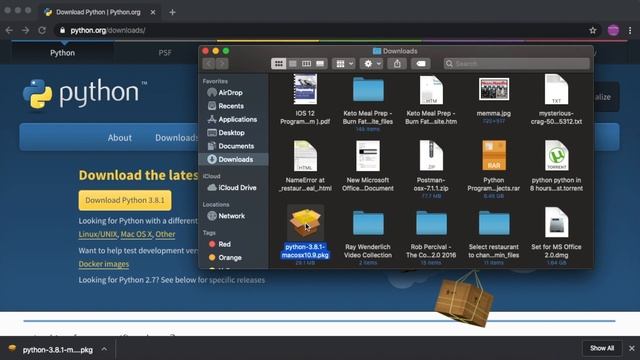640x360 pixels.
Task: Select the mysterious-crag txt file
Action: [556, 90]
